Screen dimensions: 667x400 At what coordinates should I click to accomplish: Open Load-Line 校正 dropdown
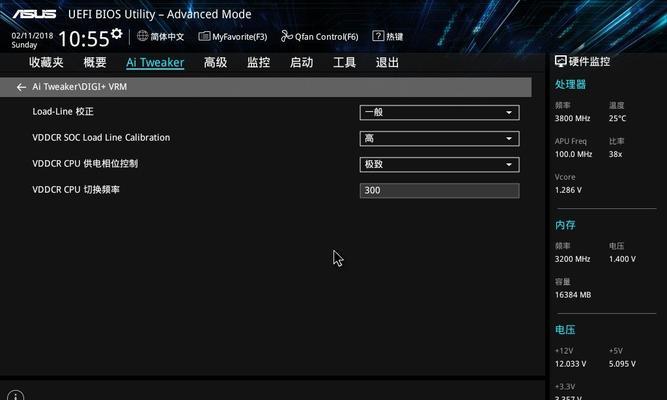(439, 113)
